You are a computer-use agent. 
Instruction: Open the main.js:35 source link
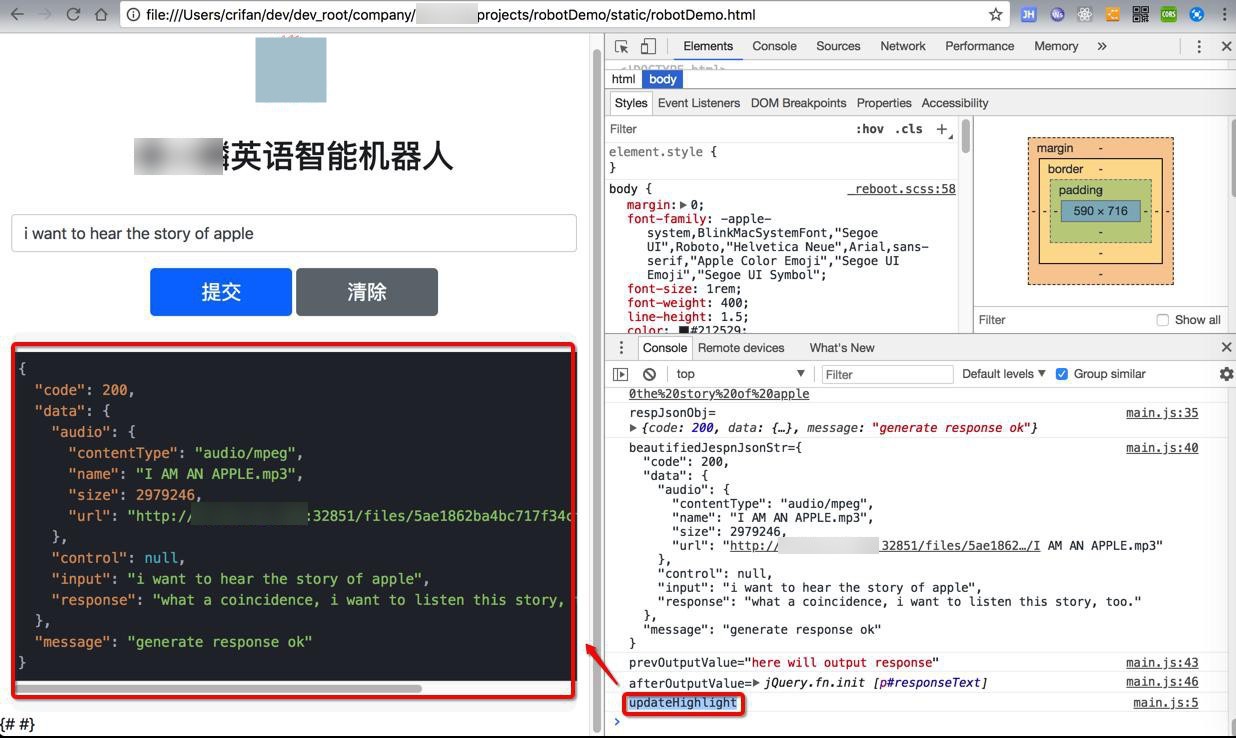click(x=1162, y=413)
